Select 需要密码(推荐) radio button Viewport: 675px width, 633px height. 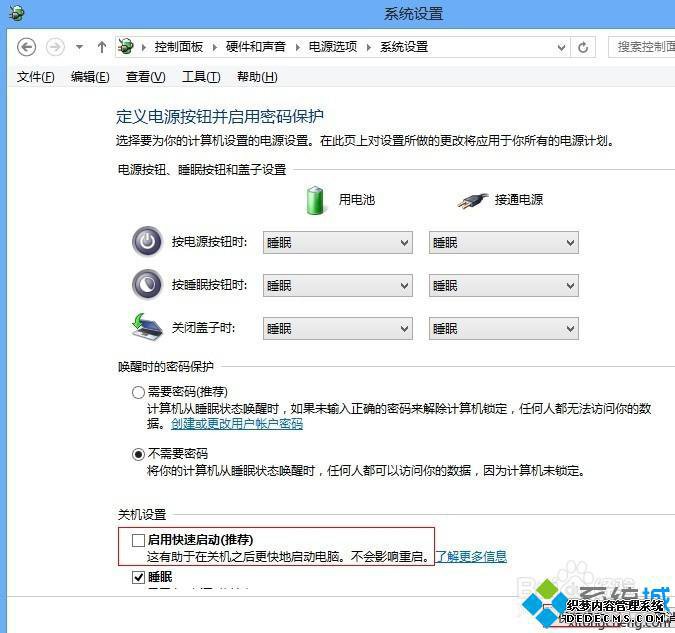(138, 392)
